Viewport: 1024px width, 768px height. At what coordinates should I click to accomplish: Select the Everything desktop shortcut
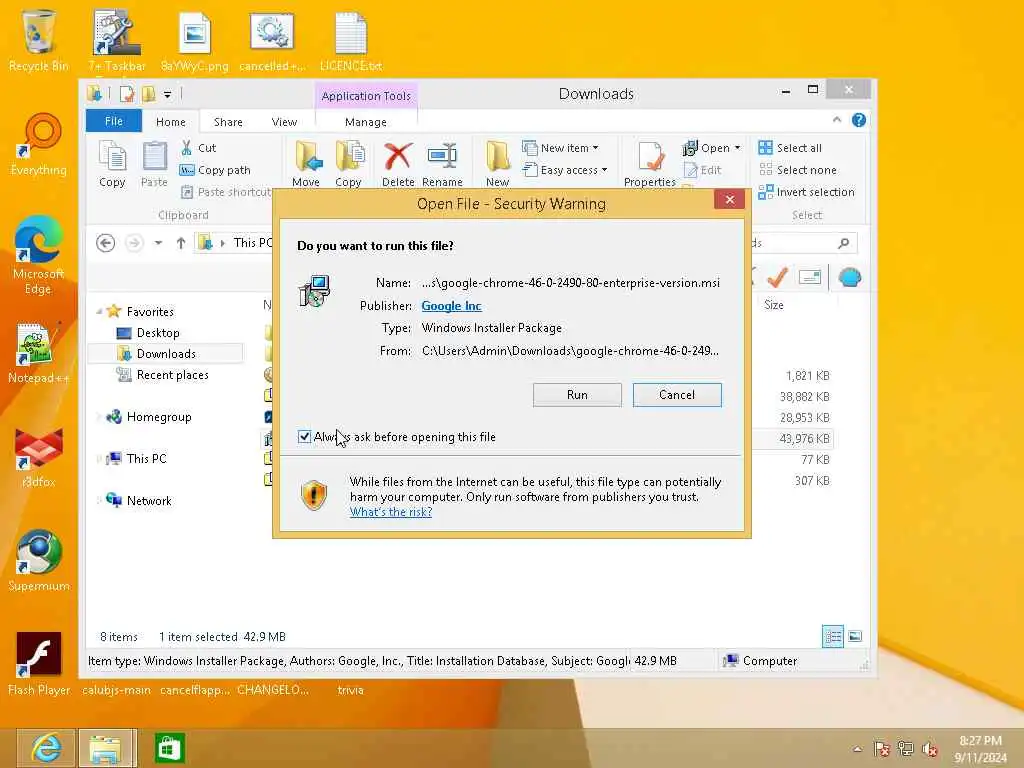pyautogui.click(x=39, y=144)
